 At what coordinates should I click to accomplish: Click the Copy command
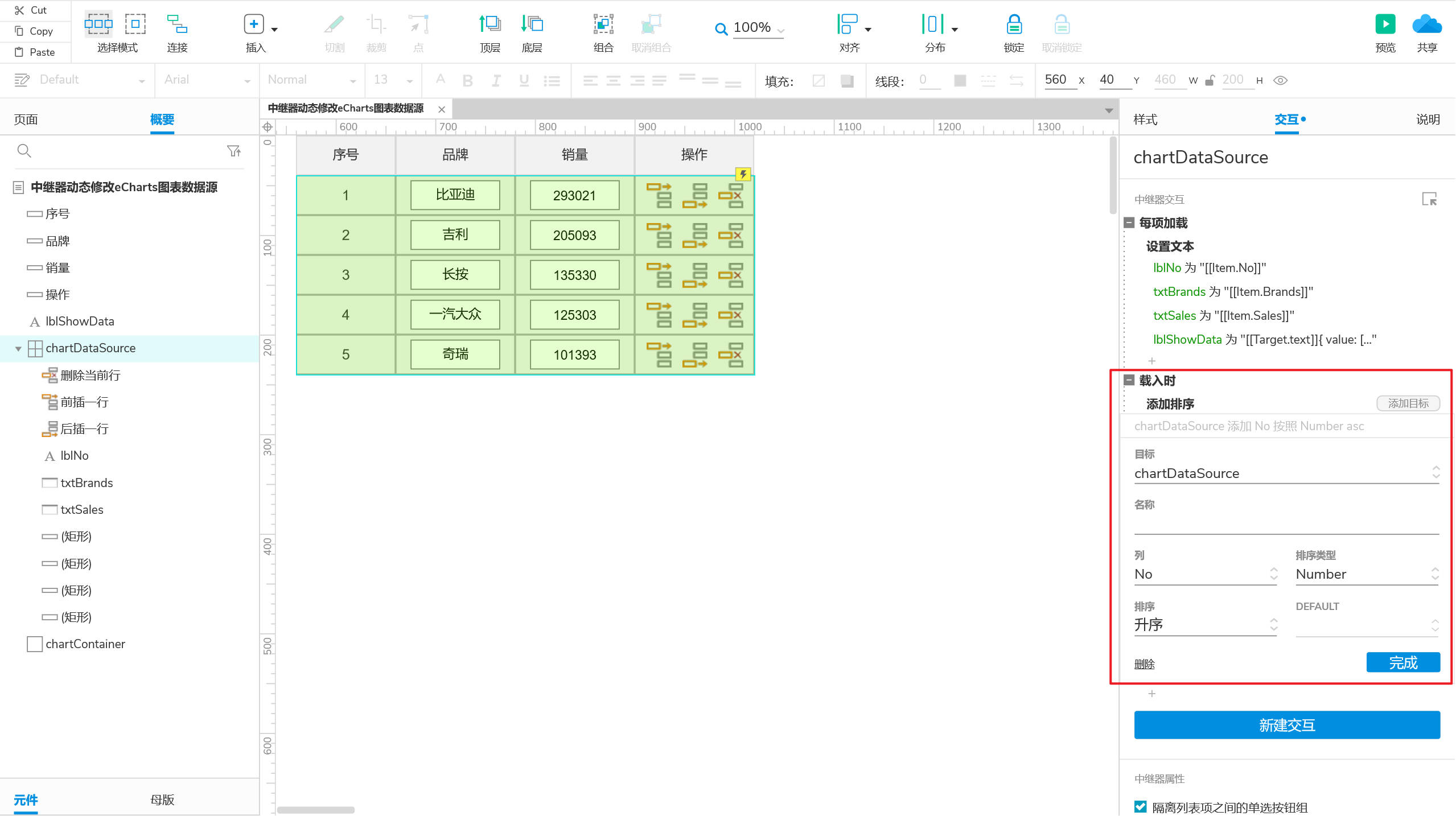click(34, 31)
